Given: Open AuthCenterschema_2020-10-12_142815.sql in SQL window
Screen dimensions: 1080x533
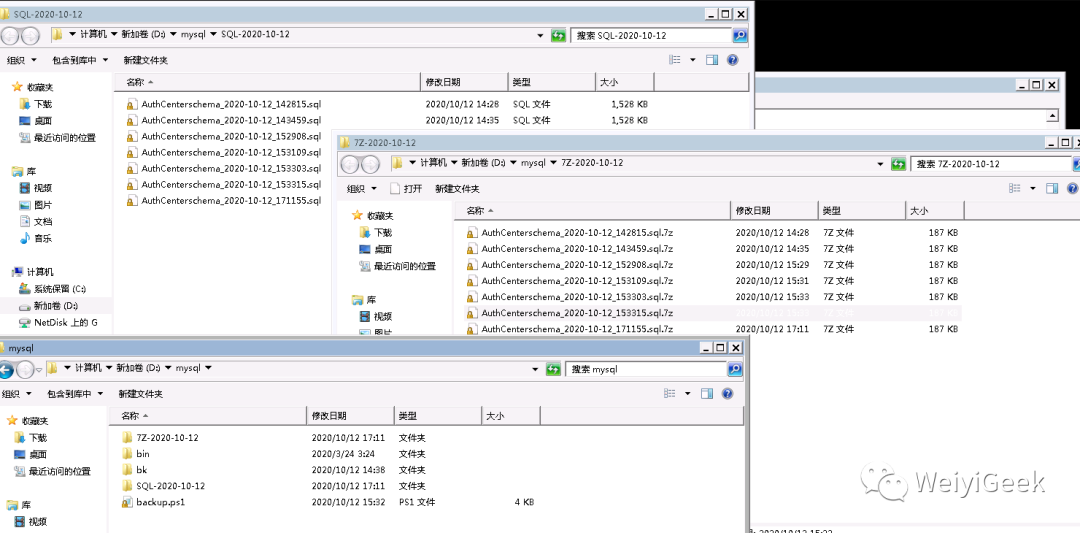Looking at the screenshot, I should (x=224, y=105).
